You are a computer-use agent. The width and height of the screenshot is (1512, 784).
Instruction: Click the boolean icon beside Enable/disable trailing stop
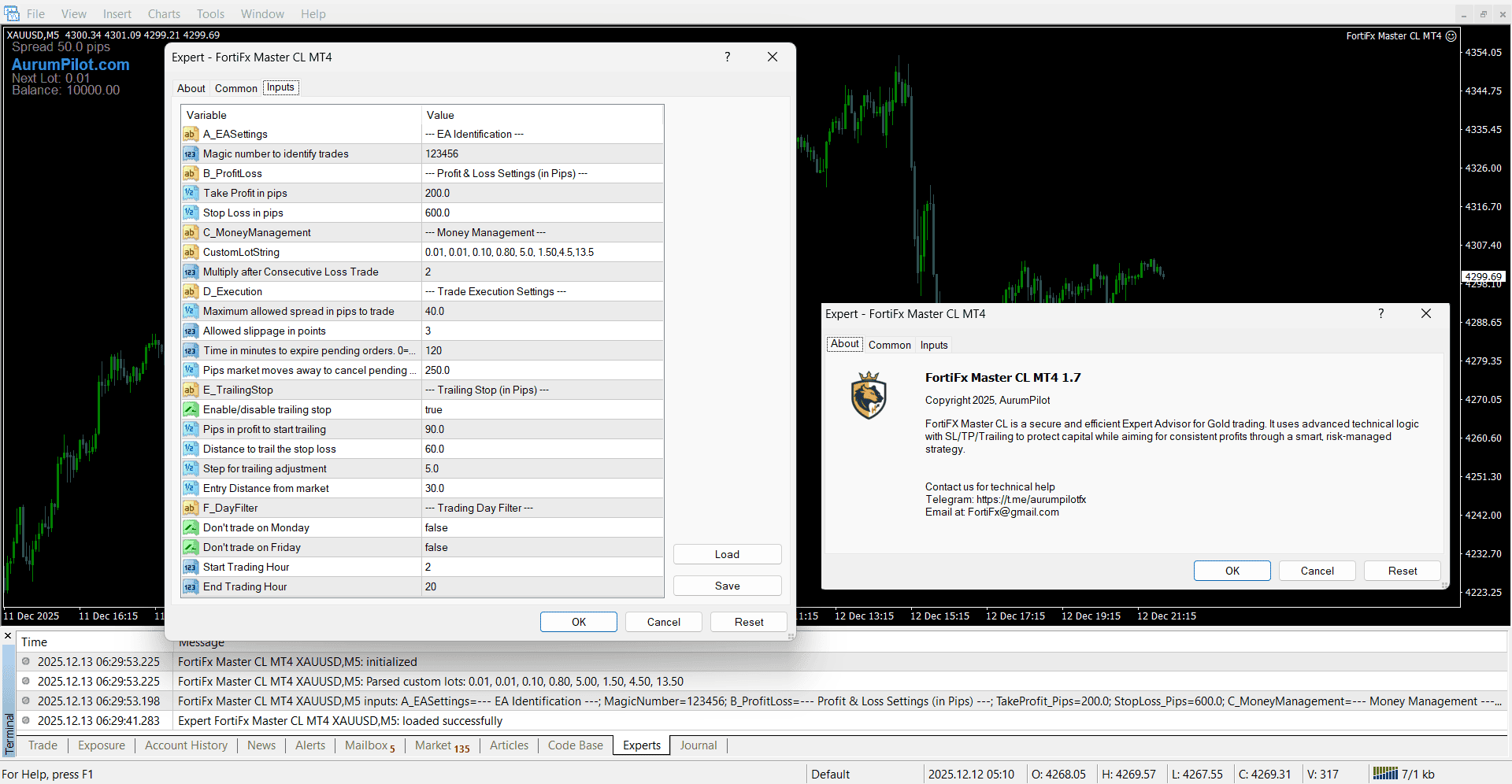(x=190, y=409)
